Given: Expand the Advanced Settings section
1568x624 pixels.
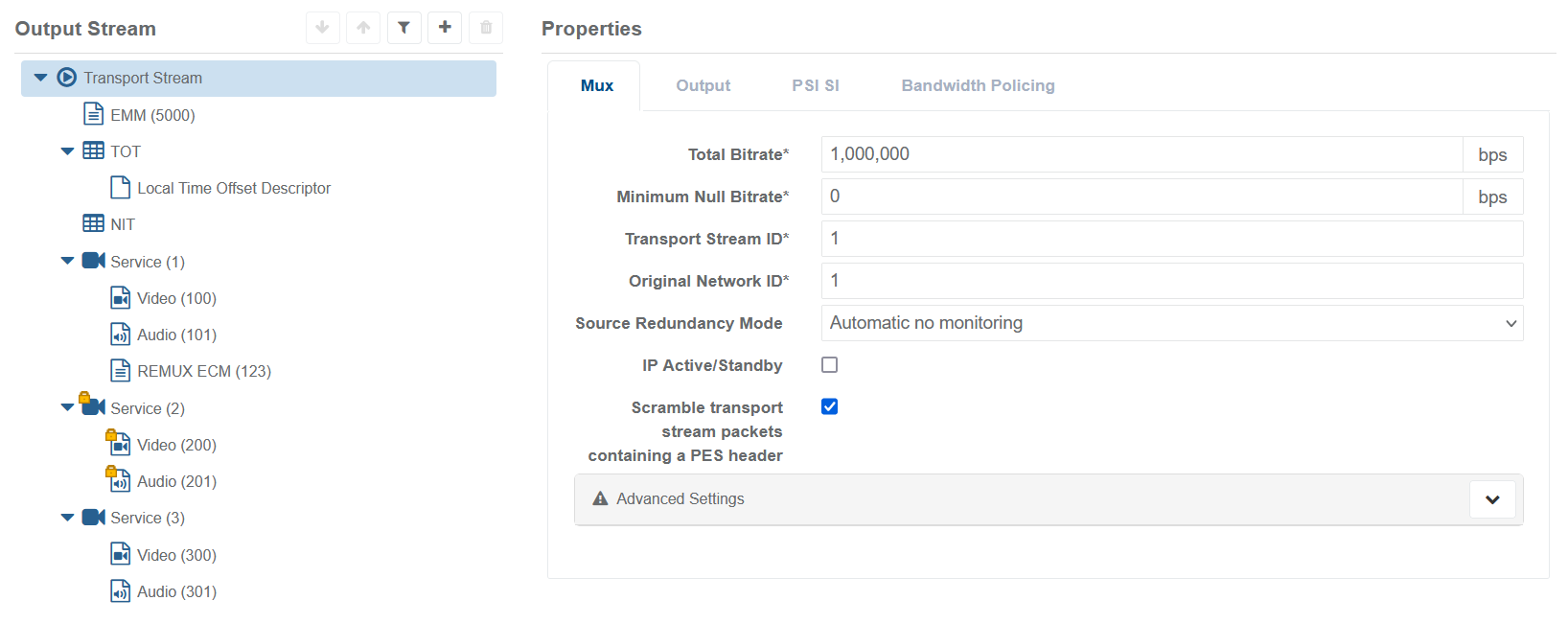Looking at the screenshot, I should [1491, 499].
